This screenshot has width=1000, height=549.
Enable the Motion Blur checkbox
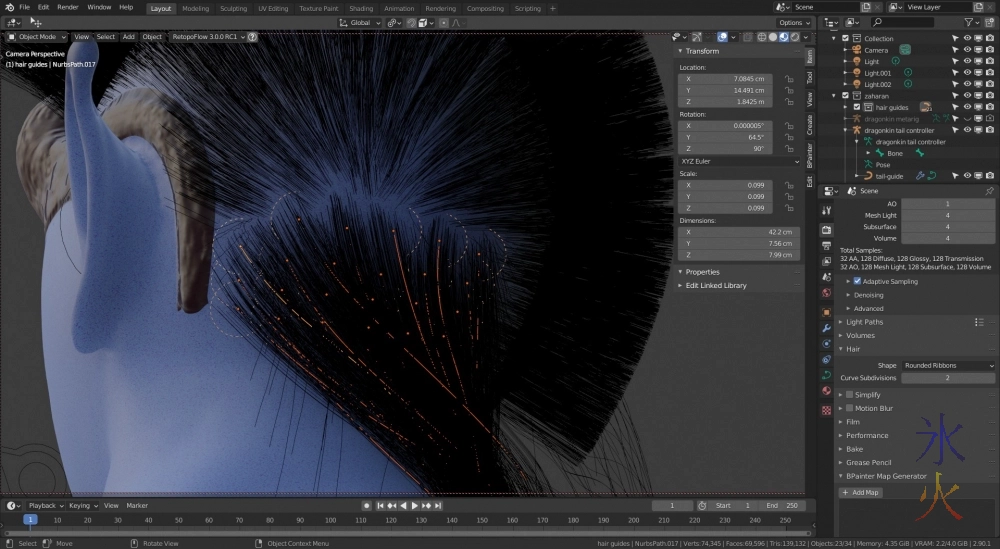(850, 408)
